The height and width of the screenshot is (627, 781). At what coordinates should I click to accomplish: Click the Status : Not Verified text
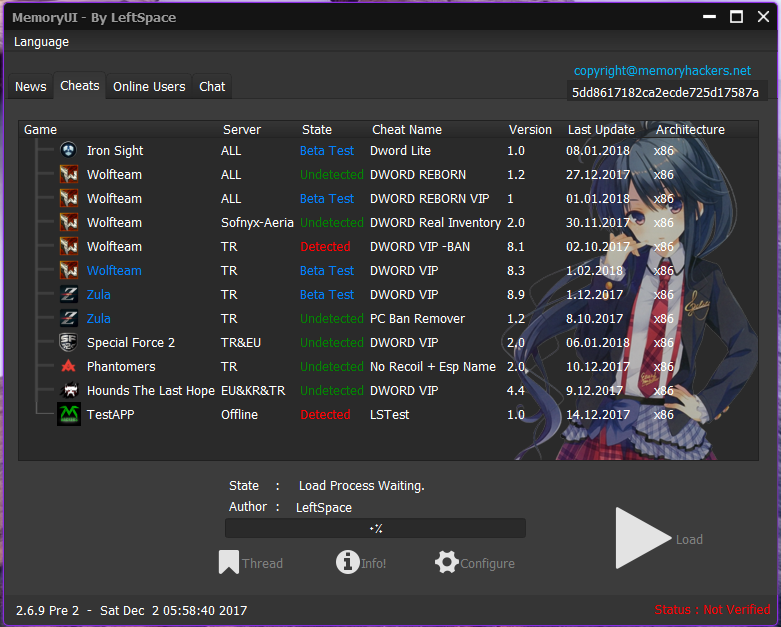coord(712,610)
